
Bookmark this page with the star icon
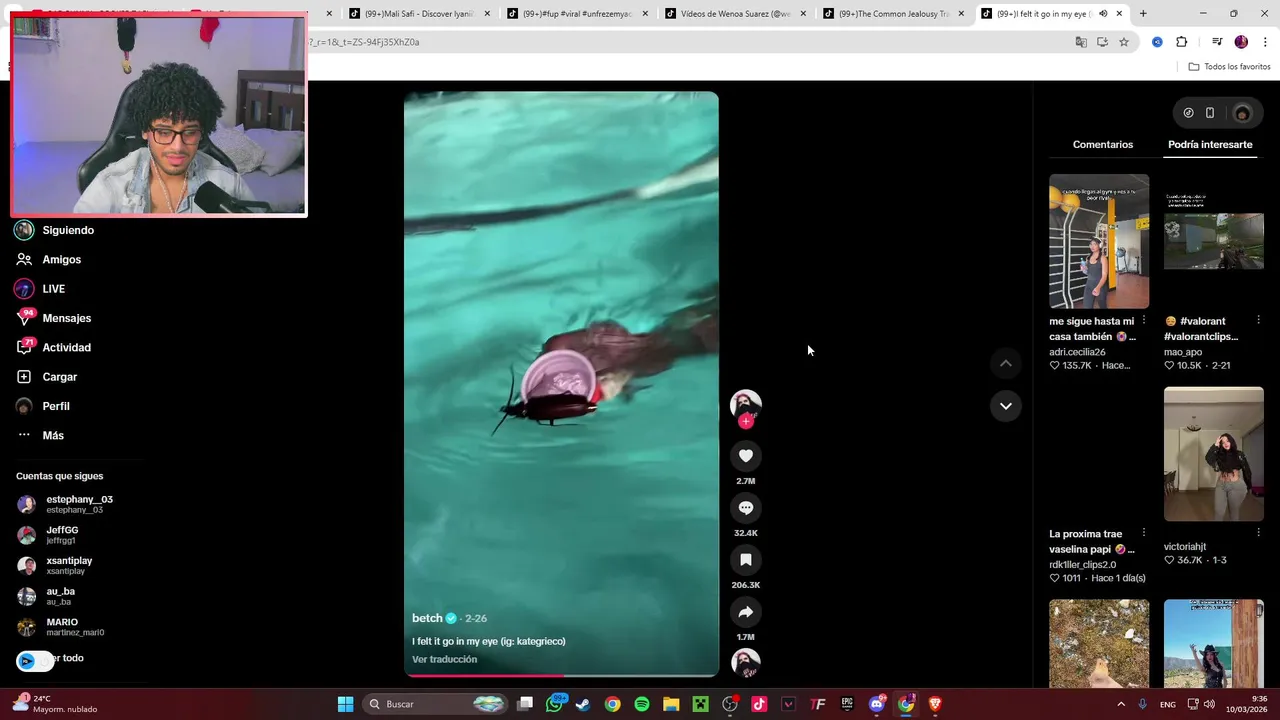tap(1124, 42)
